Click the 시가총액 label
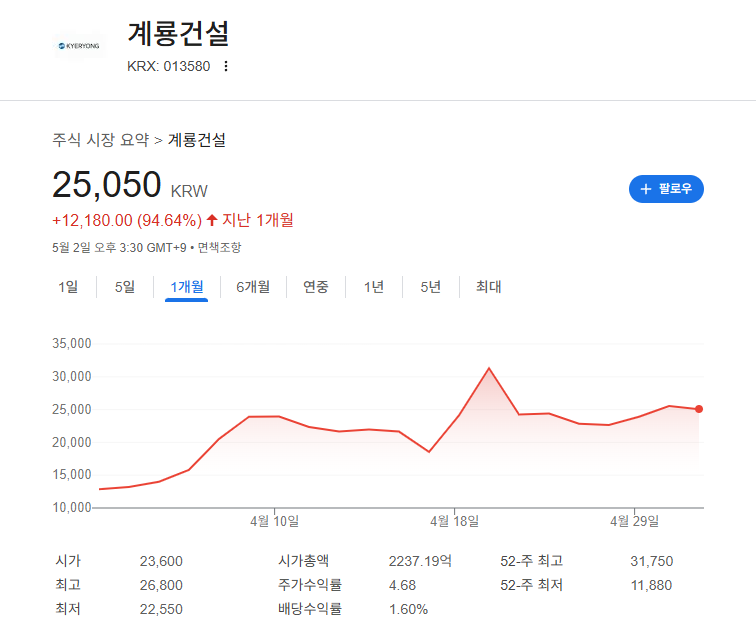This screenshot has height=625, width=756. click(303, 561)
